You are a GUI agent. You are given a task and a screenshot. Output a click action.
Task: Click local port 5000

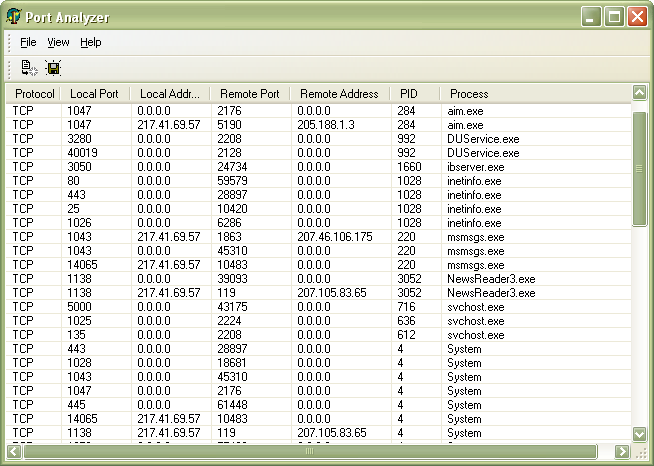click(79, 307)
